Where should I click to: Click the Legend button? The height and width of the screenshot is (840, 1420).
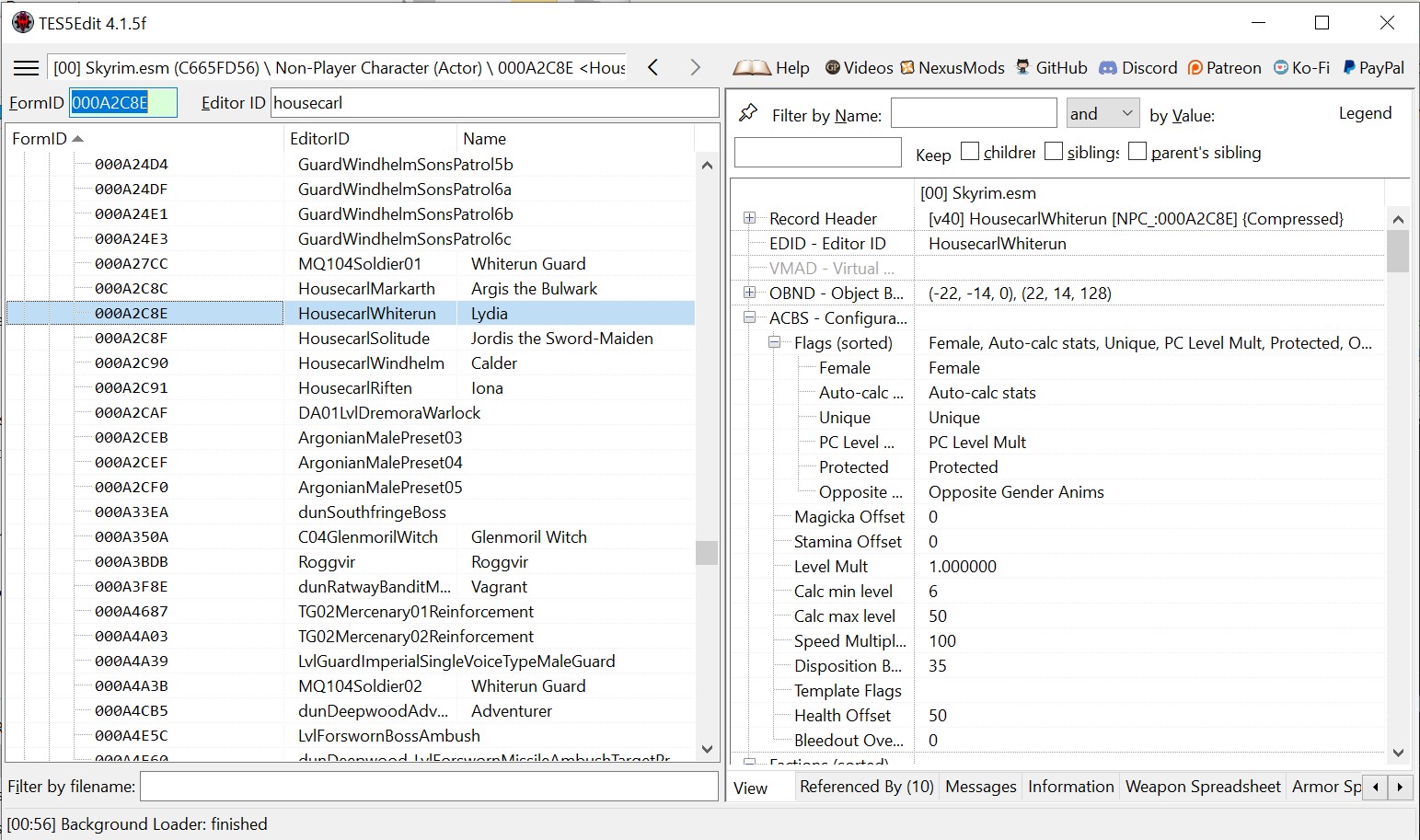[x=1365, y=113]
